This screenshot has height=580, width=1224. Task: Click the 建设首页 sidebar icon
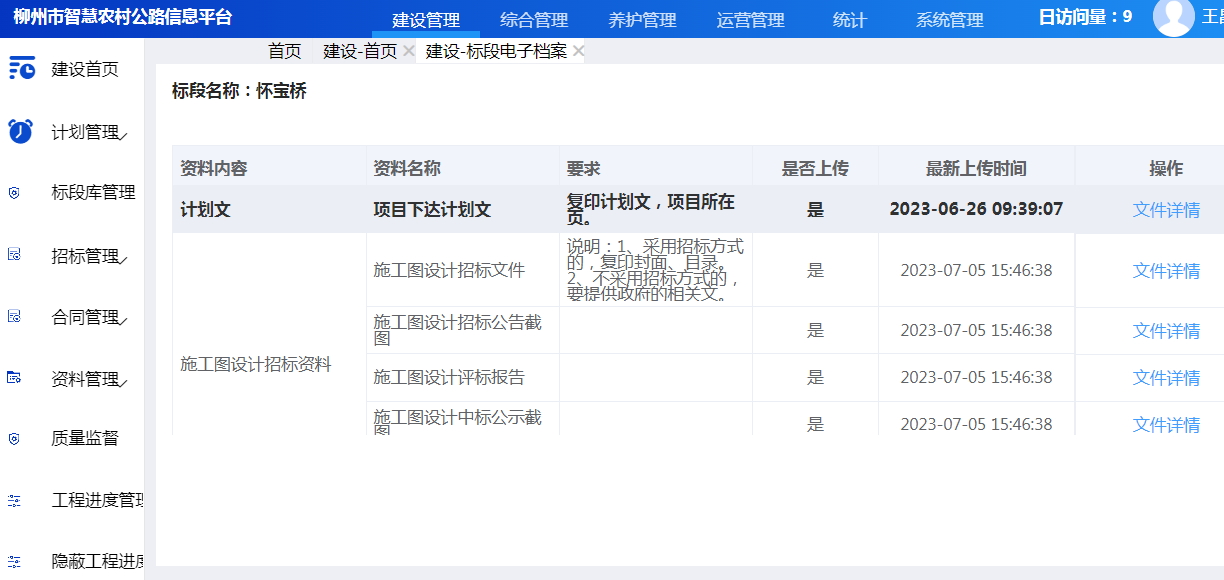pos(21,68)
